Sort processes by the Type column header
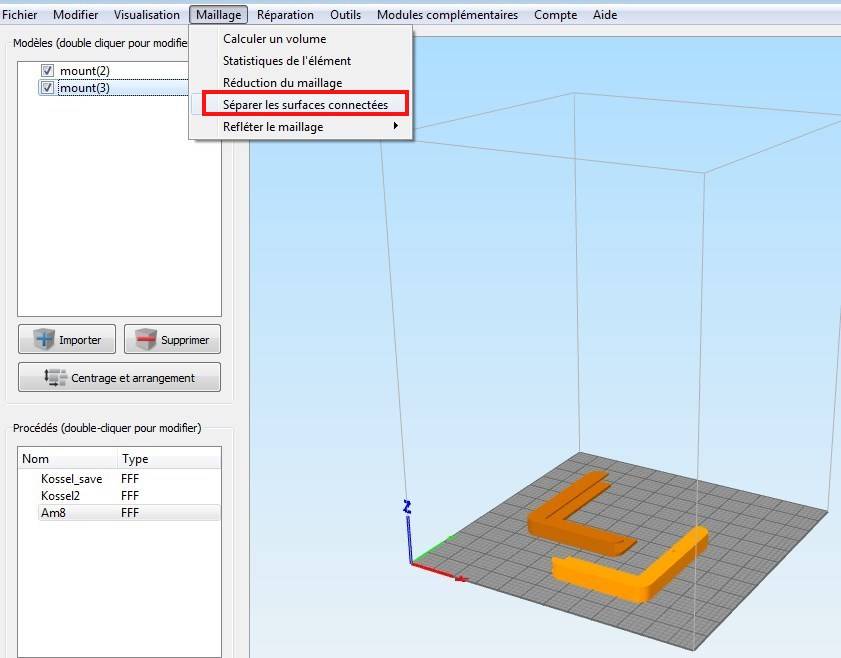 tap(135, 459)
